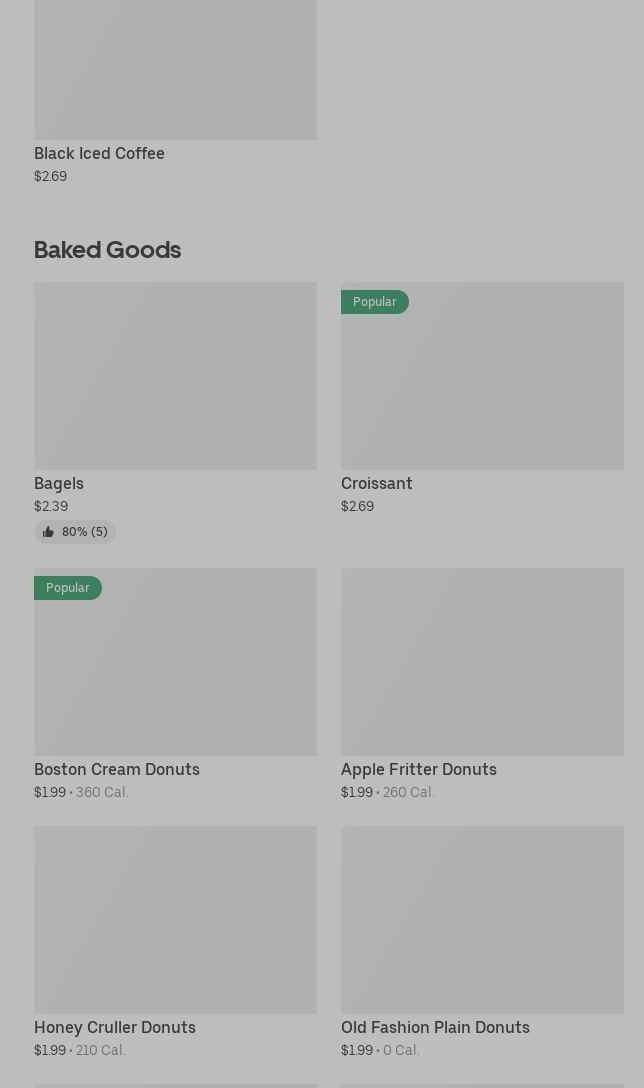
Task: Click the Old Fashion Plain Donuts title
Action: pos(435,1027)
